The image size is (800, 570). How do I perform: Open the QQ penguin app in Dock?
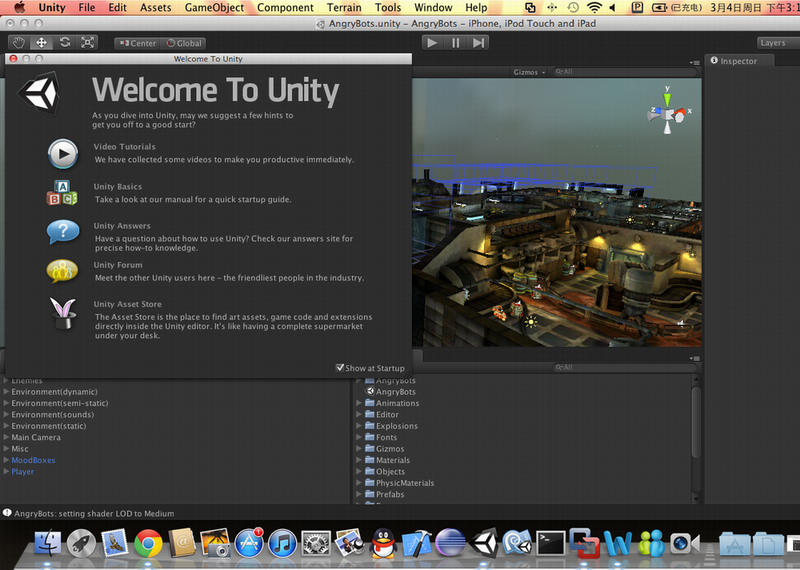pos(383,543)
